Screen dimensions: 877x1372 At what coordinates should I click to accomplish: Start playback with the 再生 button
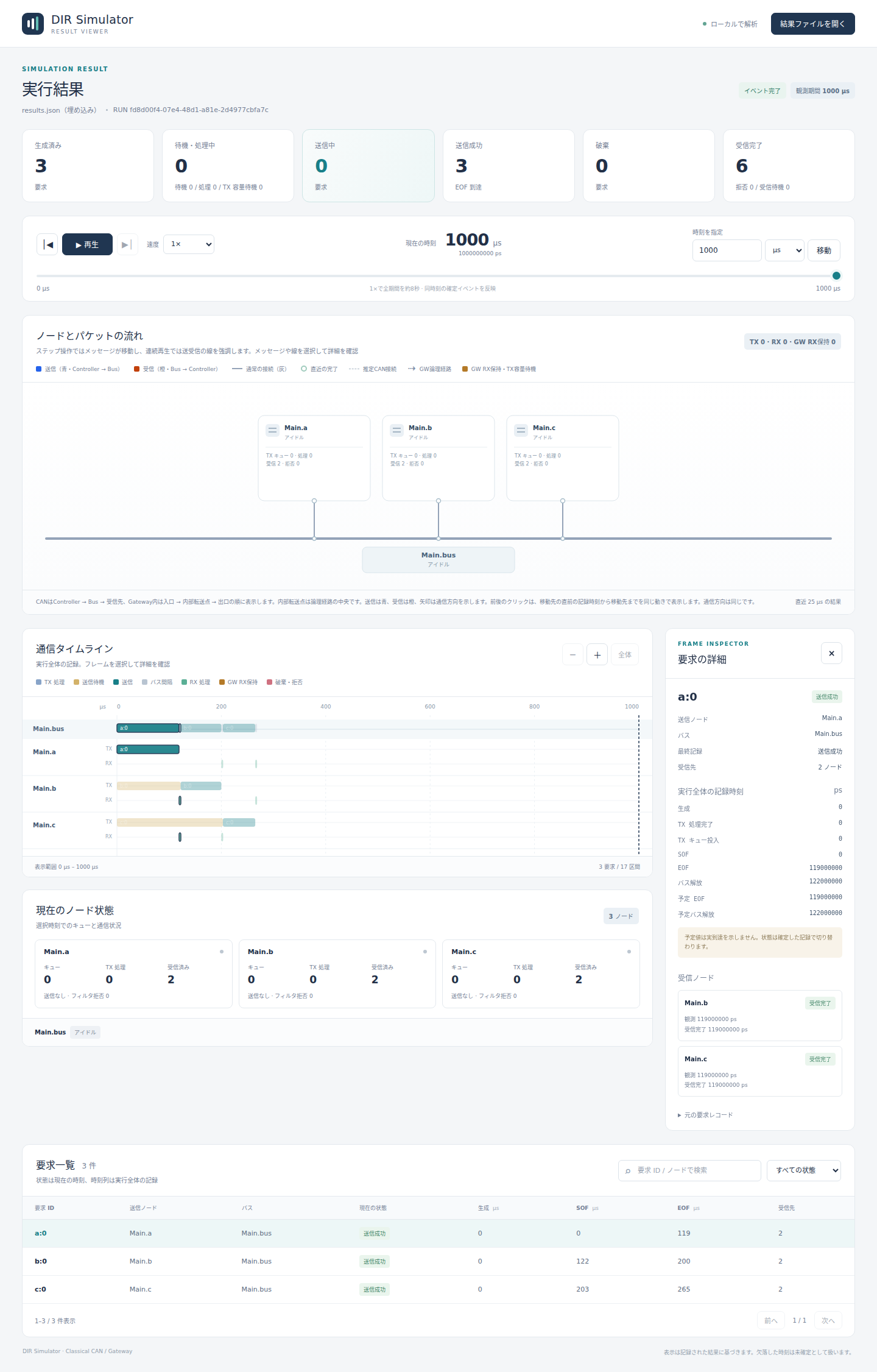pyautogui.click(x=87, y=244)
